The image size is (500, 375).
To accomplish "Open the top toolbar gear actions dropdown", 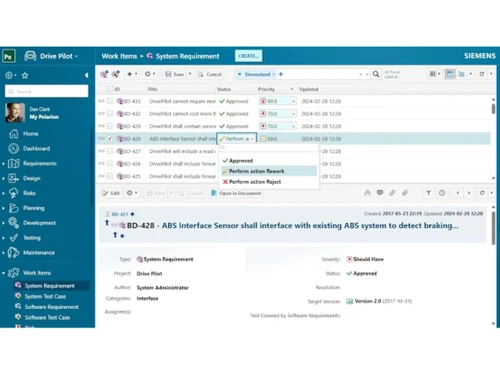I will pyautogui.click(x=150, y=74).
